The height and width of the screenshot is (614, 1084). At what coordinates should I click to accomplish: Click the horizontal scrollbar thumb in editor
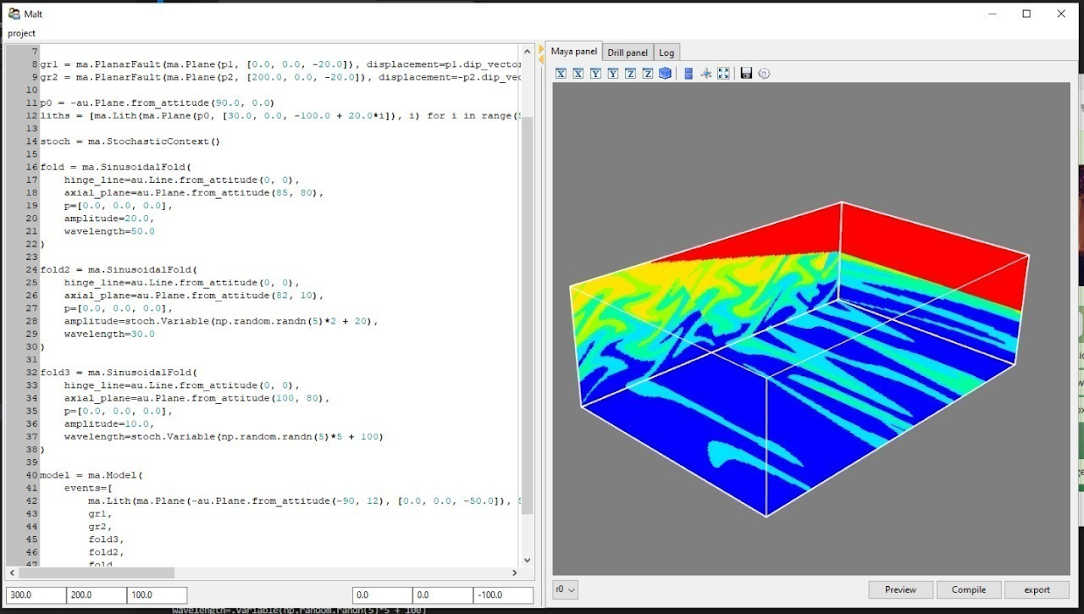[97, 573]
